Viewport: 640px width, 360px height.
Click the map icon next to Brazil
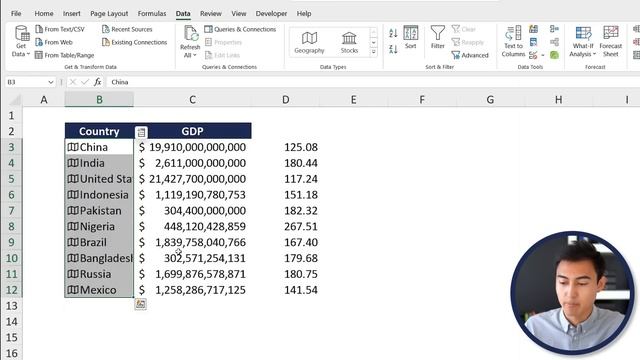pos(73,242)
